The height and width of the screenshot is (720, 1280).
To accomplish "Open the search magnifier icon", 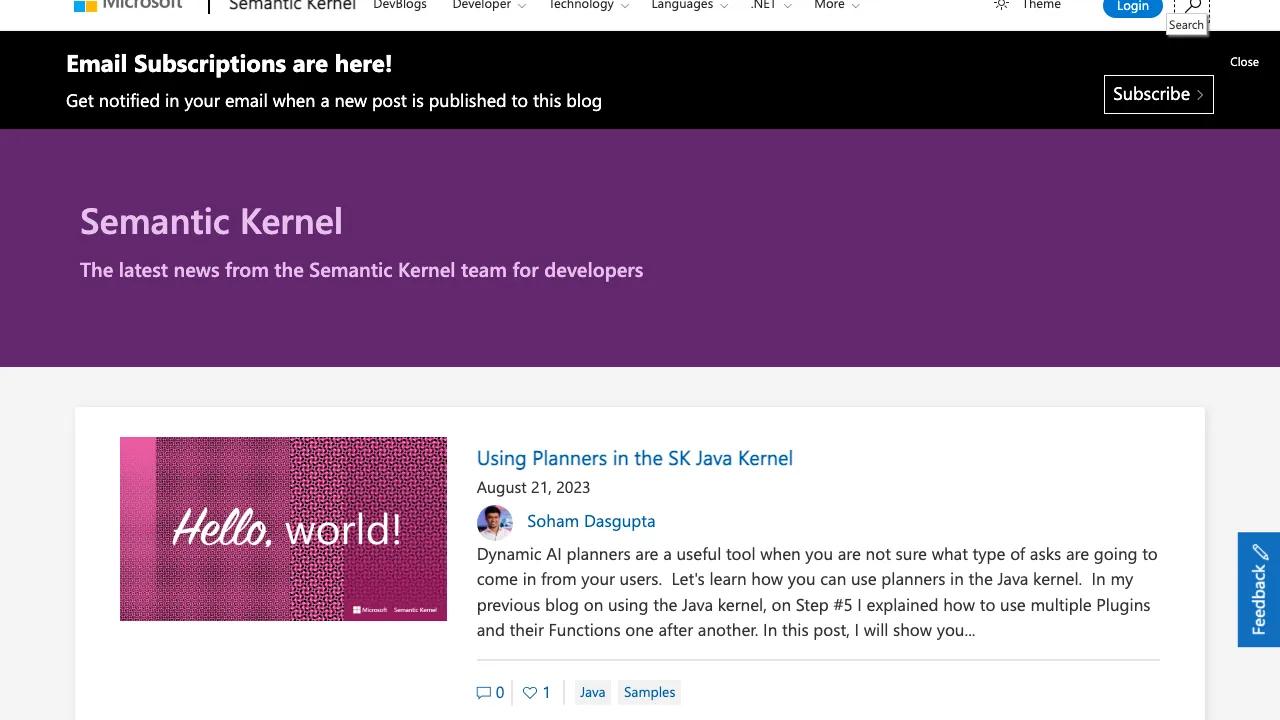I will (x=1192, y=7).
